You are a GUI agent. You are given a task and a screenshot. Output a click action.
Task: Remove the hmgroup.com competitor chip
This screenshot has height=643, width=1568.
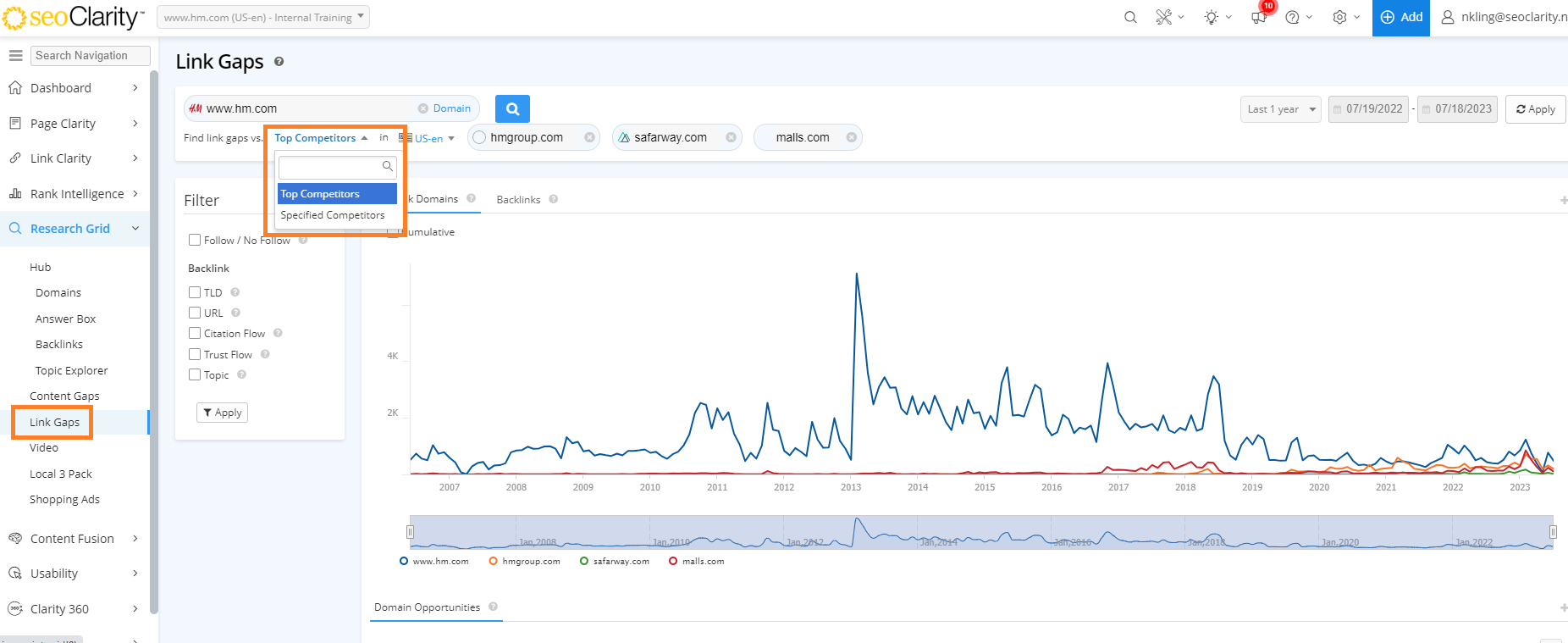tap(589, 137)
